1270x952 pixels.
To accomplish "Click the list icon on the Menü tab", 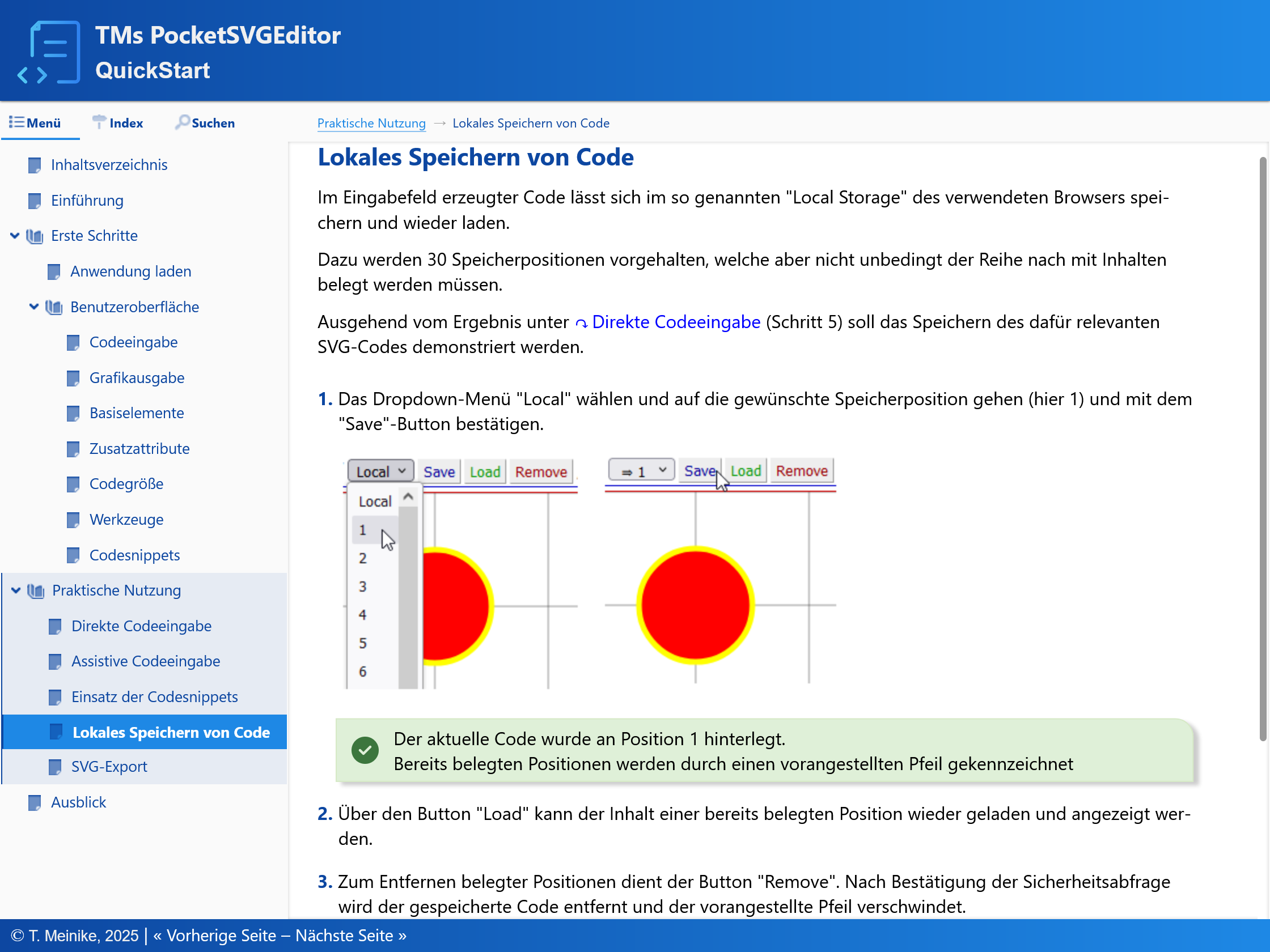I will pos(16,122).
